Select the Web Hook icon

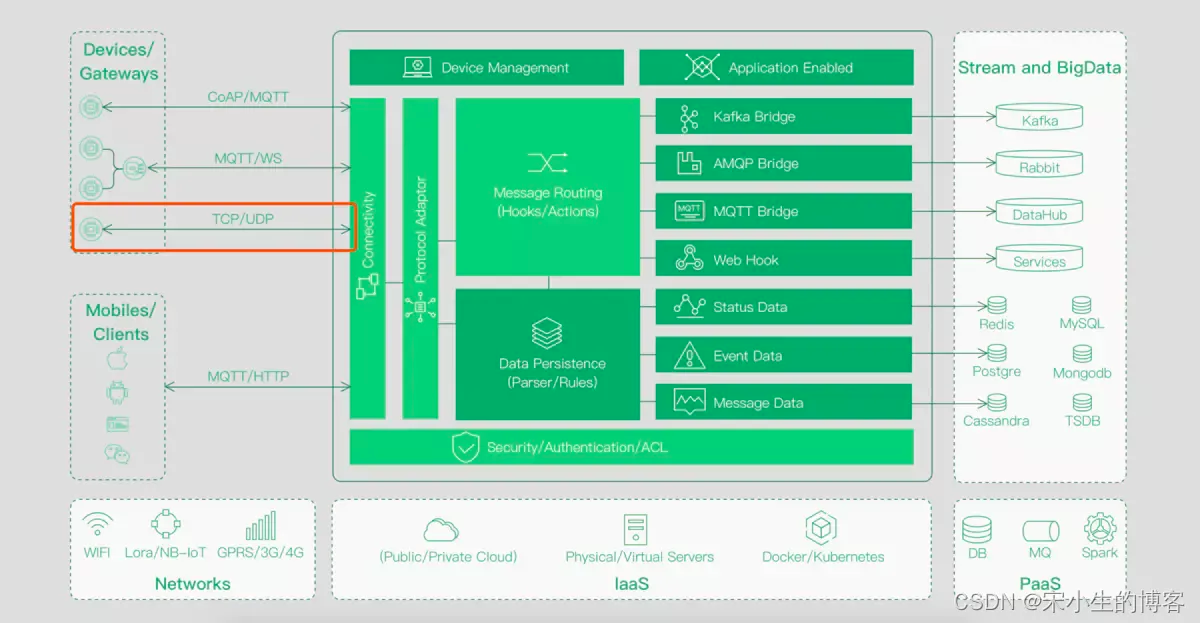pyautogui.click(x=689, y=259)
